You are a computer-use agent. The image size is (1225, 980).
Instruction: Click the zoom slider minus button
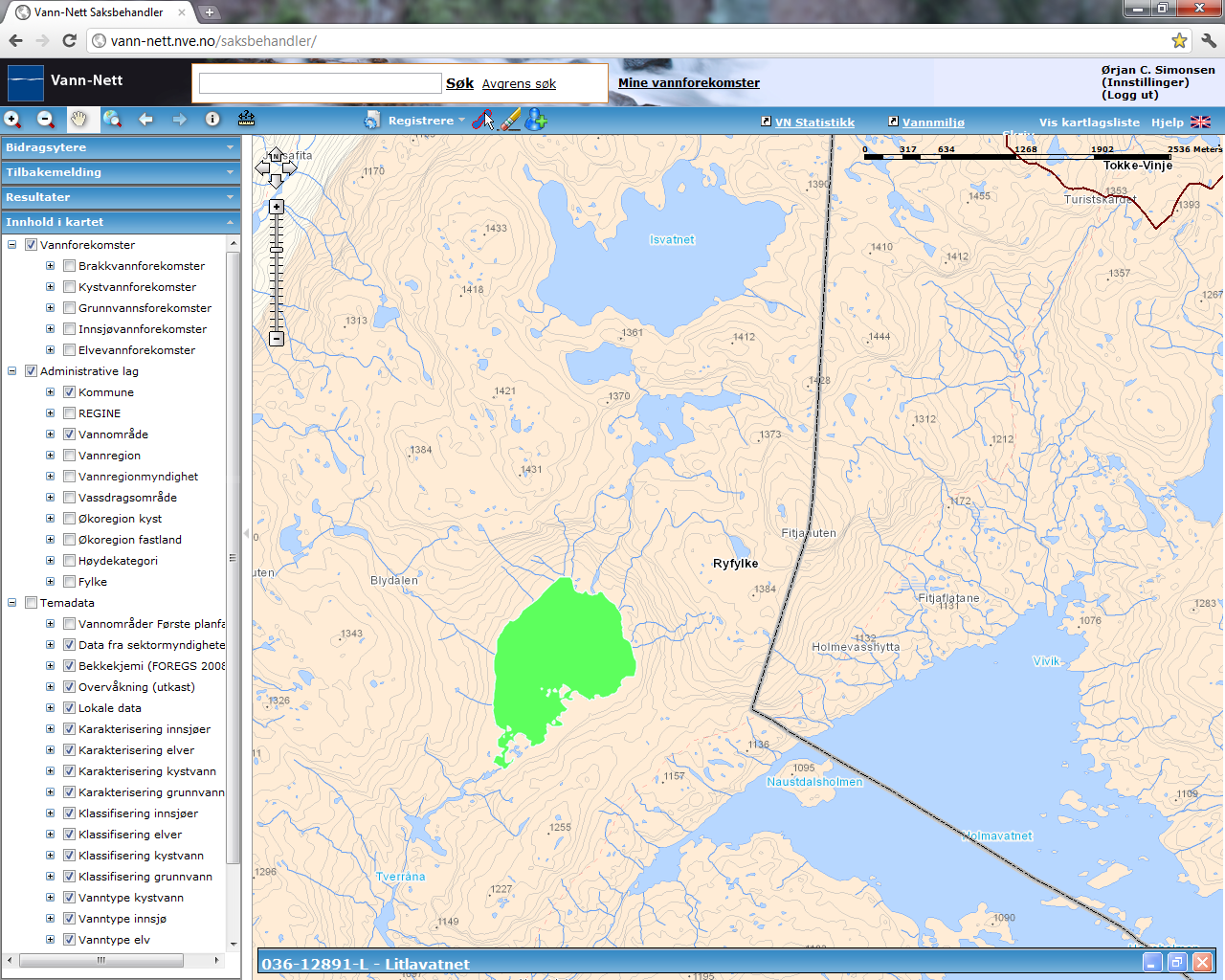pyautogui.click(x=277, y=339)
